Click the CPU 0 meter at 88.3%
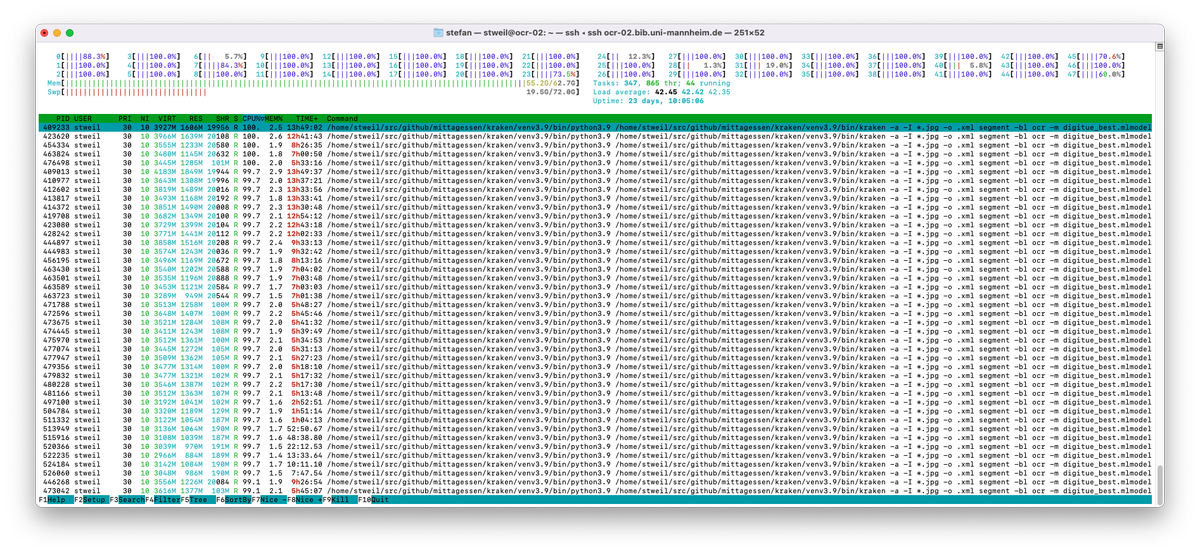Screen dimensions: 1200x554 point(84,56)
